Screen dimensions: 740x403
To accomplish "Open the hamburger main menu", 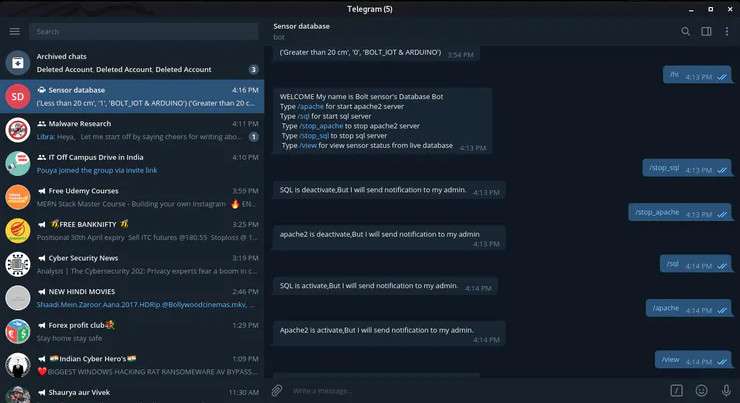I will (15, 32).
